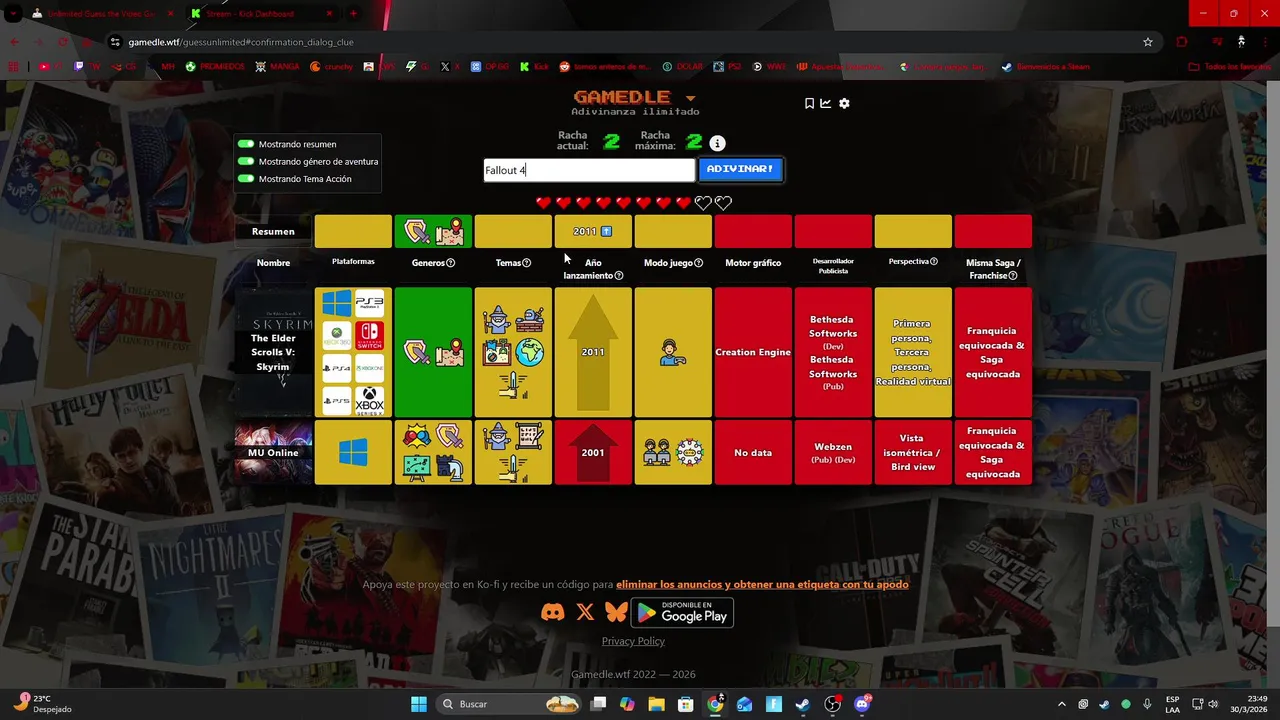Viewport: 1280px width, 720px height.
Task: Open the DOLAR bookmark
Action: (682, 67)
